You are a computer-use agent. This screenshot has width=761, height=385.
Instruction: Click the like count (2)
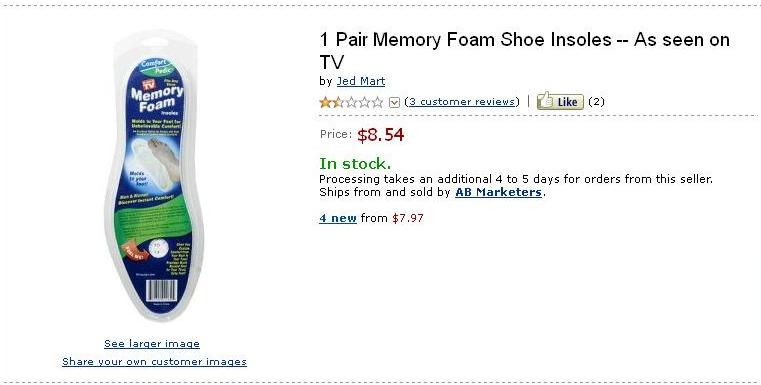click(x=596, y=101)
